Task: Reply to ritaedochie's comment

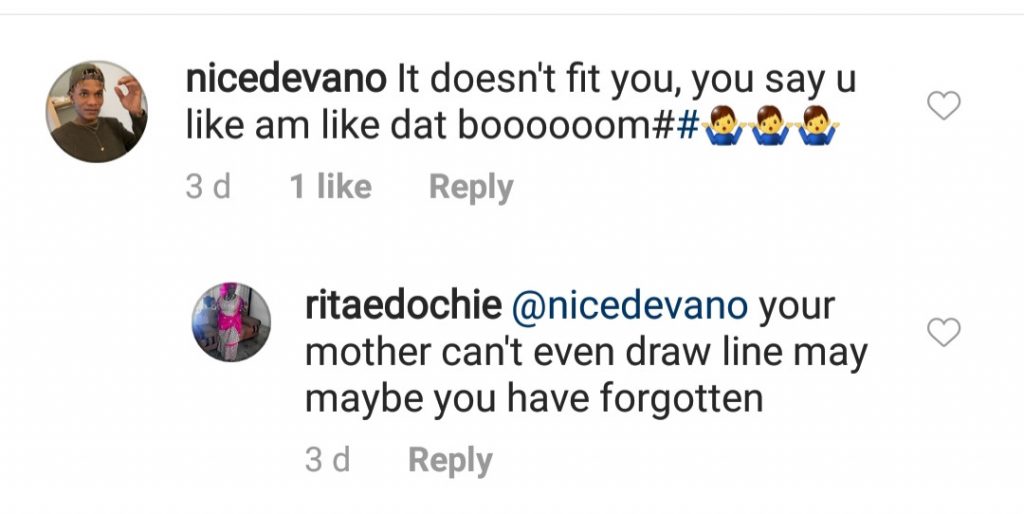Action: (450, 460)
